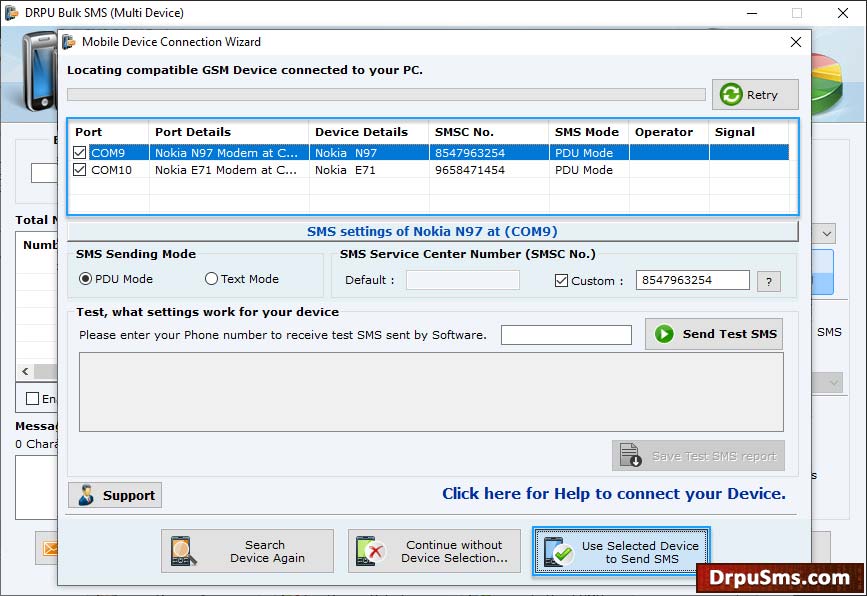Select the Nokia E71 Modem port details cell
This screenshot has height=596, width=867.
click(x=229, y=170)
